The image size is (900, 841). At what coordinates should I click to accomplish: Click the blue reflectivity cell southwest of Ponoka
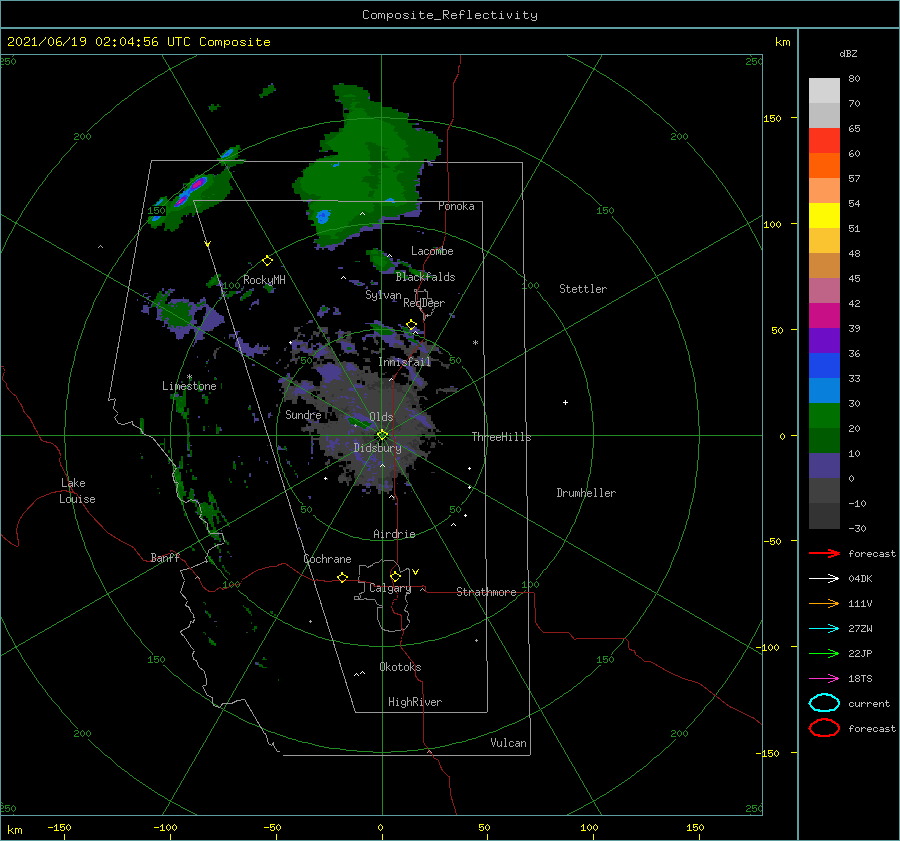[323, 216]
